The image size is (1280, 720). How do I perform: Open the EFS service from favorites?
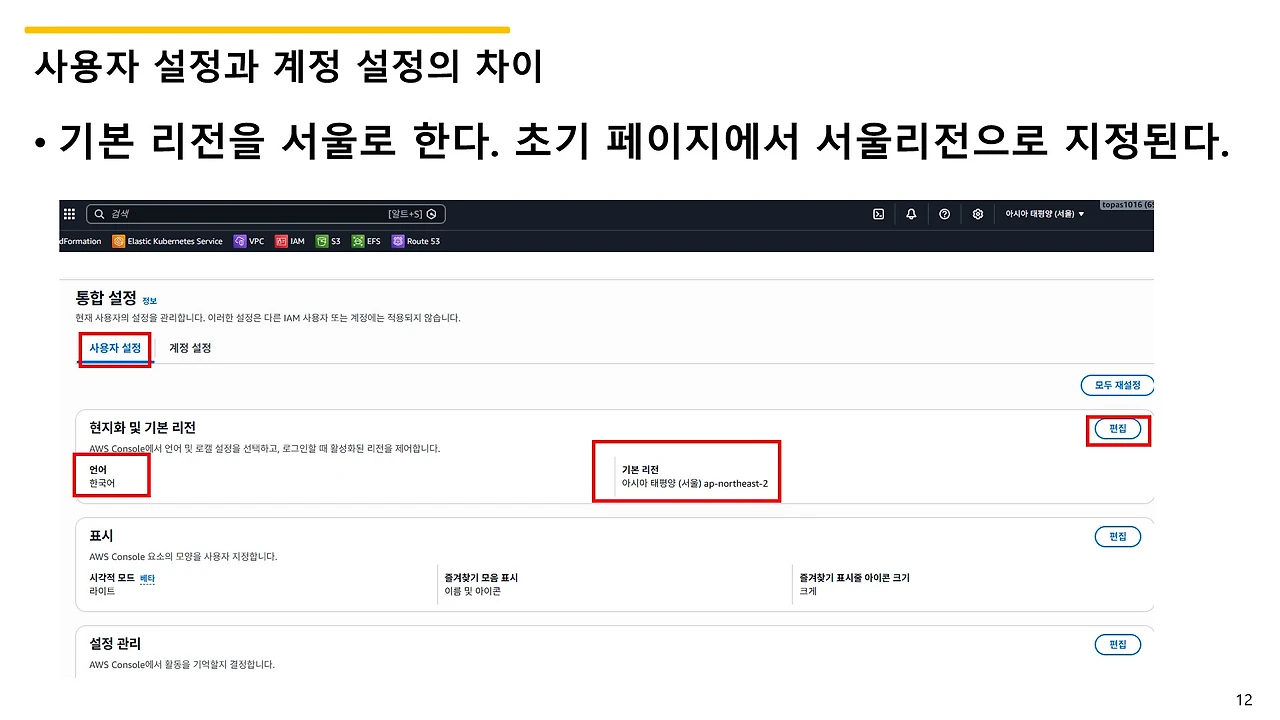coord(366,240)
